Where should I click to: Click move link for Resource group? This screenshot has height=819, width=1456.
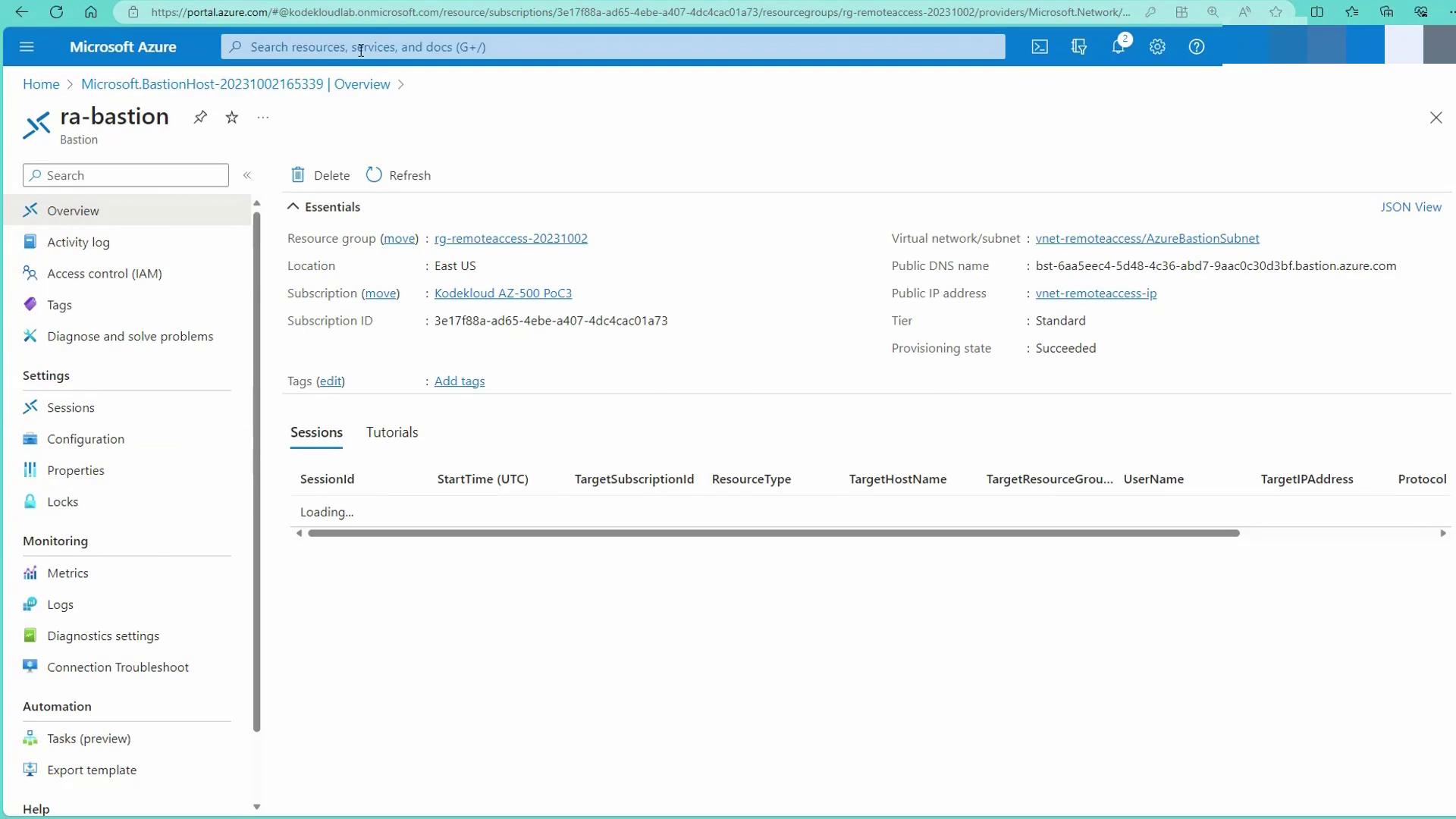click(x=400, y=238)
